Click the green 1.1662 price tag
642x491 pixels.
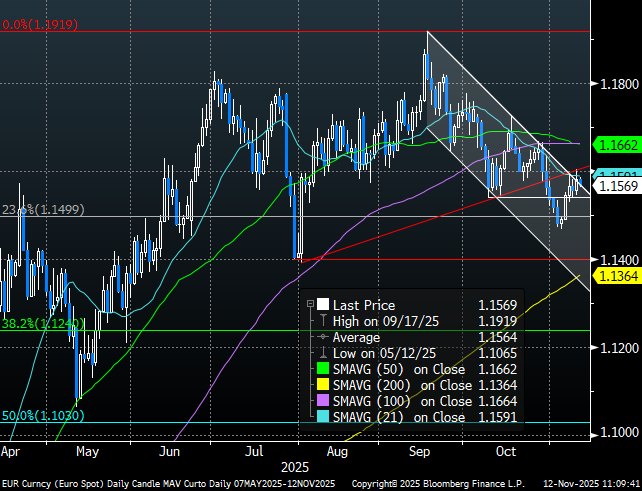point(617,145)
